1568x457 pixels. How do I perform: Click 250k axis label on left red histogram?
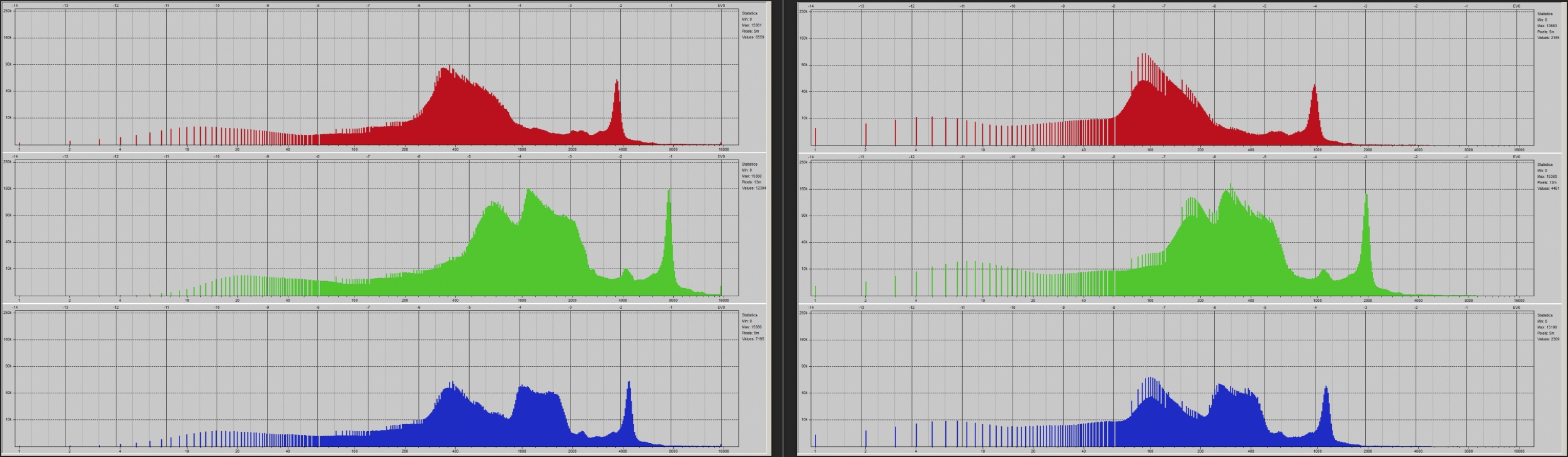click(8, 11)
